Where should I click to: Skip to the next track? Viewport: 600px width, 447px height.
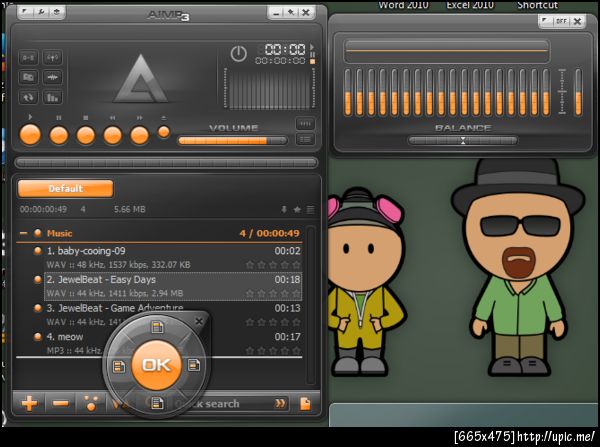click(140, 135)
